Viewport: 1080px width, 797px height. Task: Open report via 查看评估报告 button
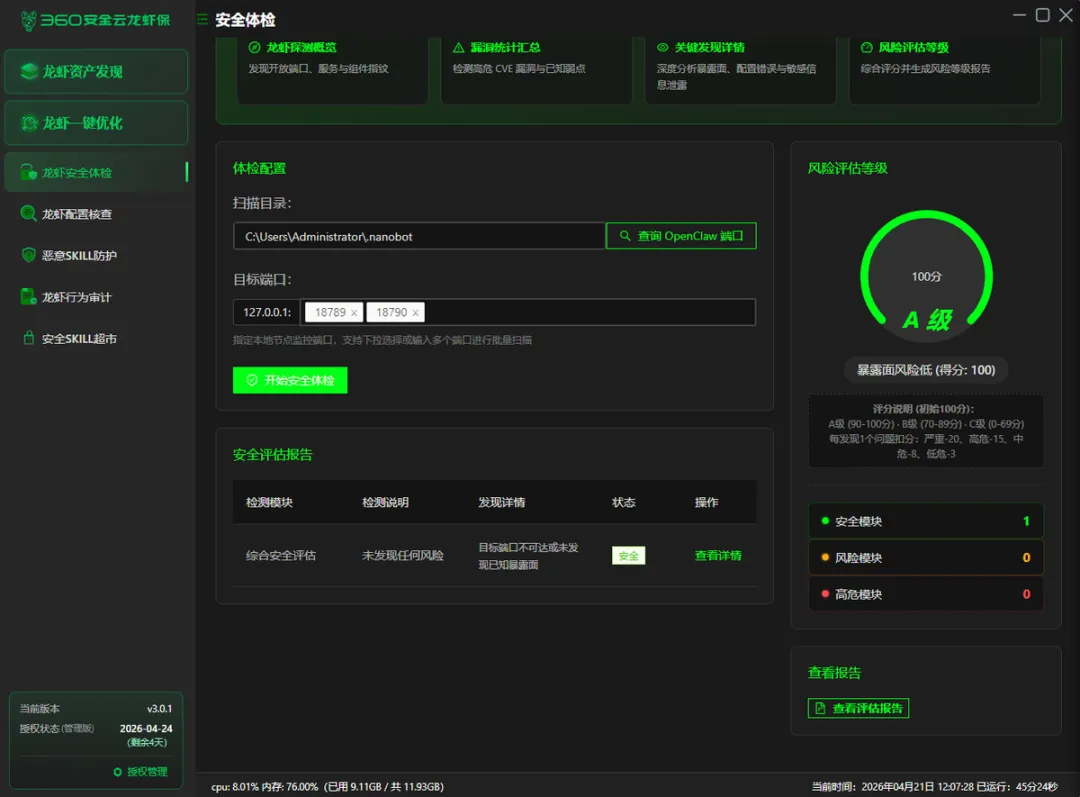pos(858,708)
